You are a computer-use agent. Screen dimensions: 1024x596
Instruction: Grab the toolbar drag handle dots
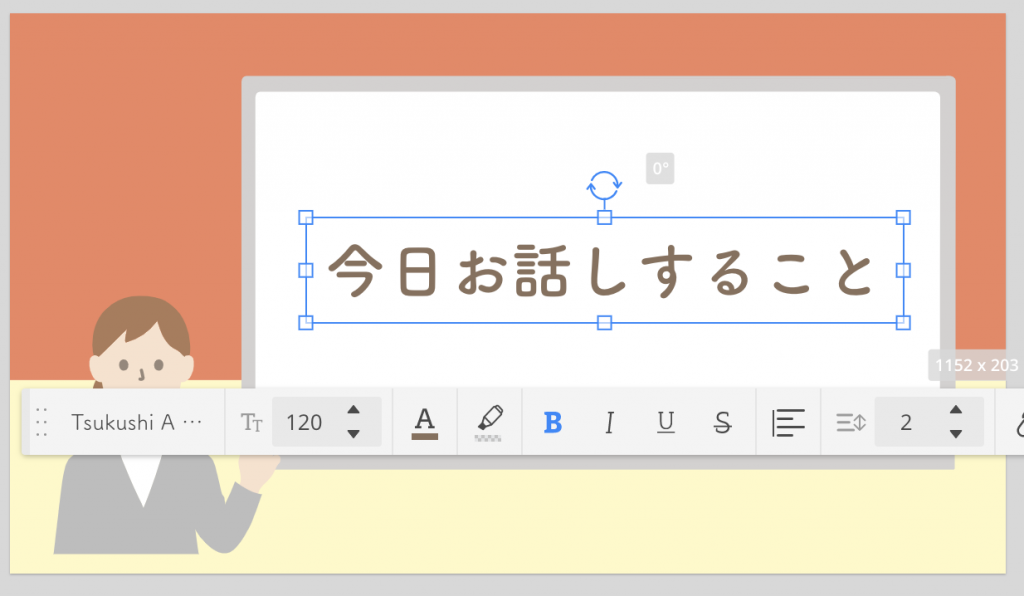pos(41,422)
